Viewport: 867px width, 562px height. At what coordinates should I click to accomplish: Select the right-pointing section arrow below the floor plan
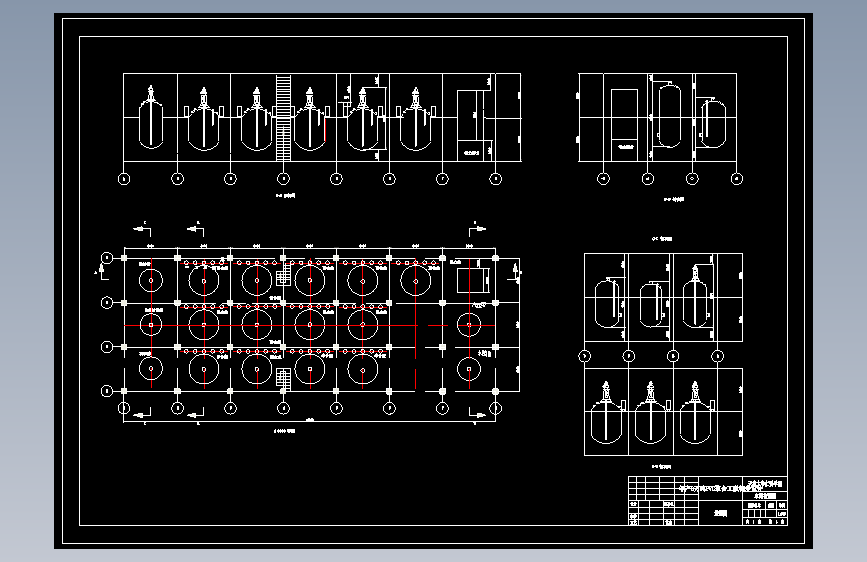[479, 414]
